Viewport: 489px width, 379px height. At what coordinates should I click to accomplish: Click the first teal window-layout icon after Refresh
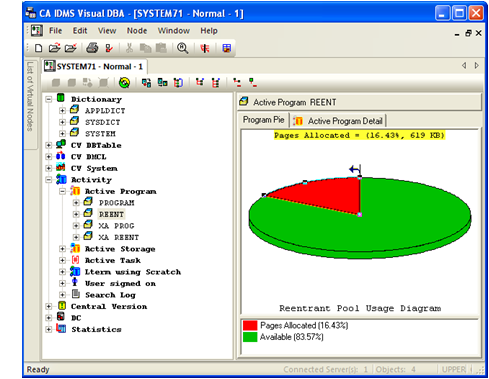pyautogui.click(x=146, y=83)
